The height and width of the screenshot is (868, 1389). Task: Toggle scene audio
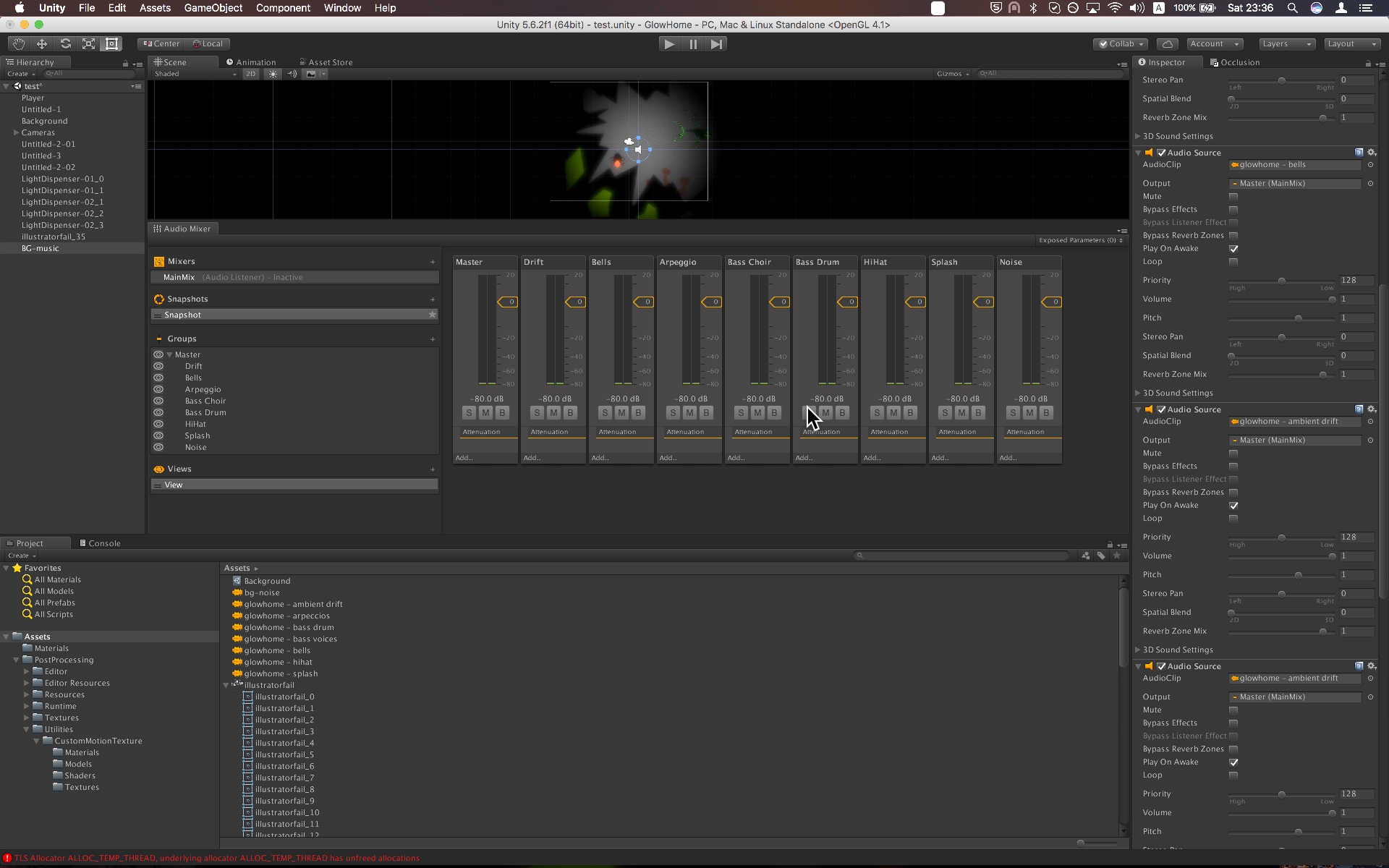point(292,74)
